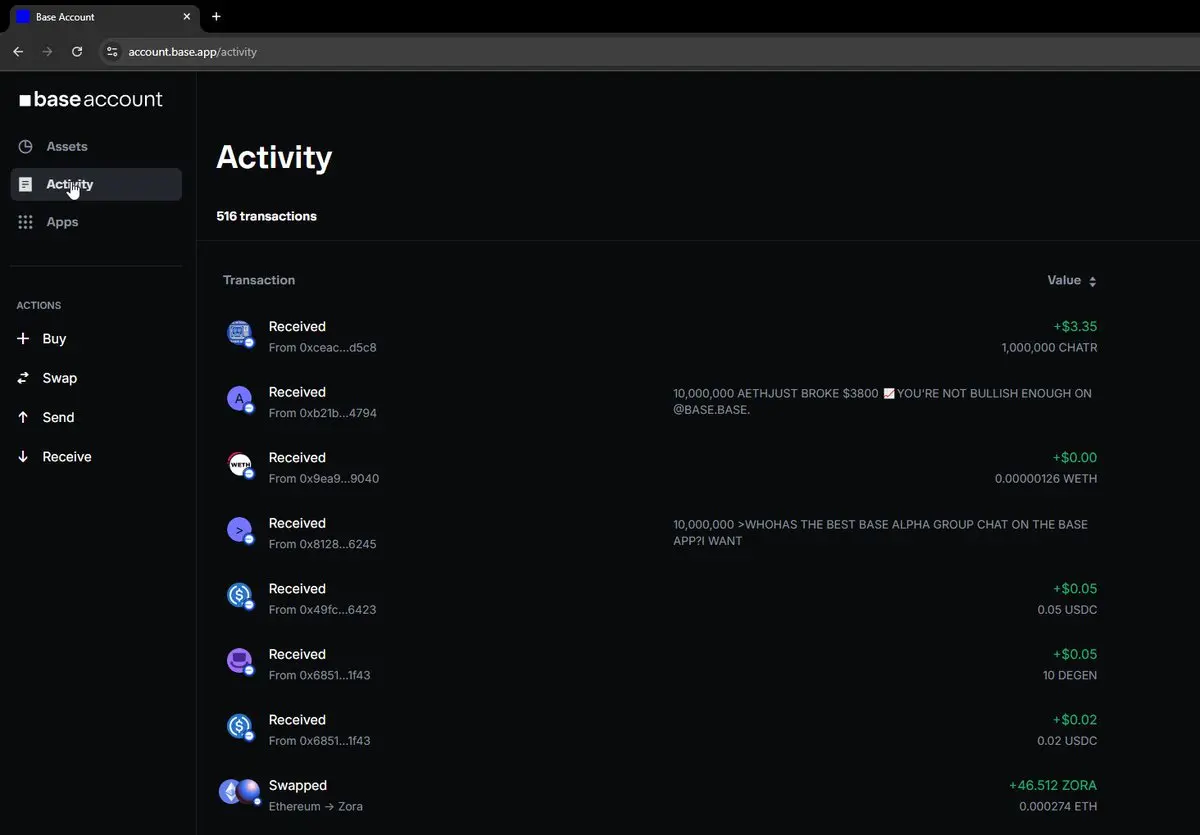The image size is (1200, 835).
Task: Click the Value sort arrows icon
Action: [x=1092, y=282]
